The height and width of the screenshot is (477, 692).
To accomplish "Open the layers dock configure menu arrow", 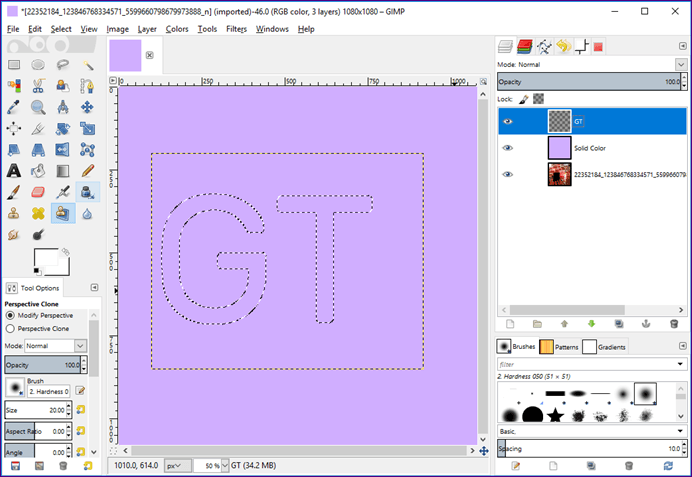I will pos(682,46).
